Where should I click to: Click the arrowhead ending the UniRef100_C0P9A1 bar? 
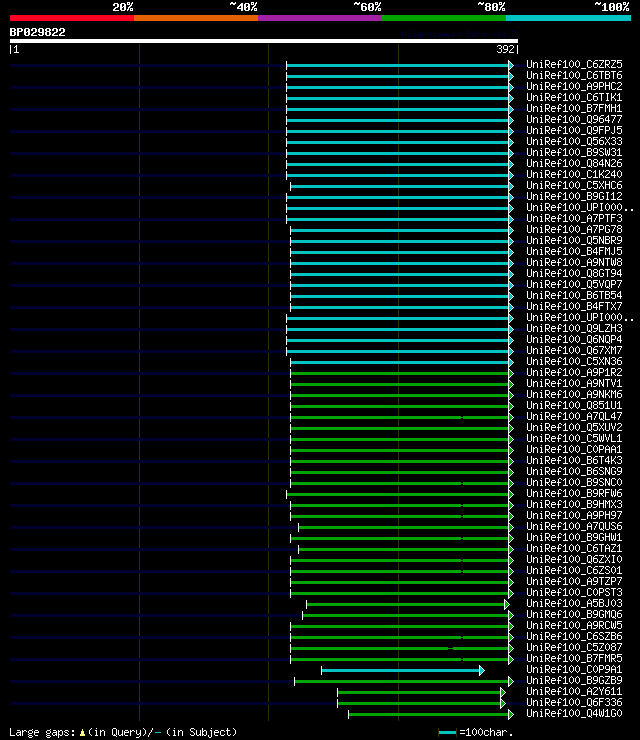[x=482, y=671]
